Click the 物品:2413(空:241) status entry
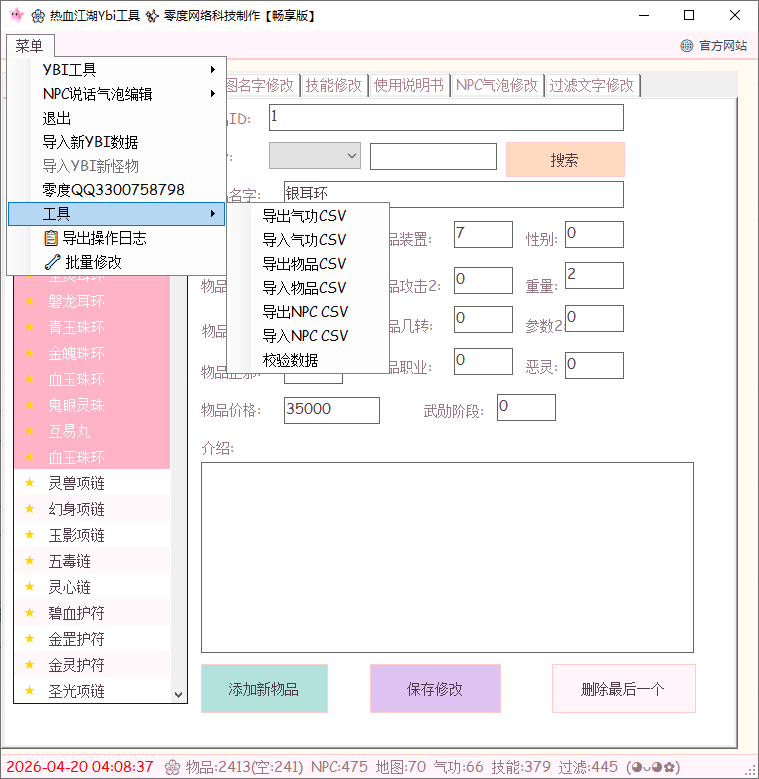This screenshot has height=779, width=759. (x=244, y=767)
